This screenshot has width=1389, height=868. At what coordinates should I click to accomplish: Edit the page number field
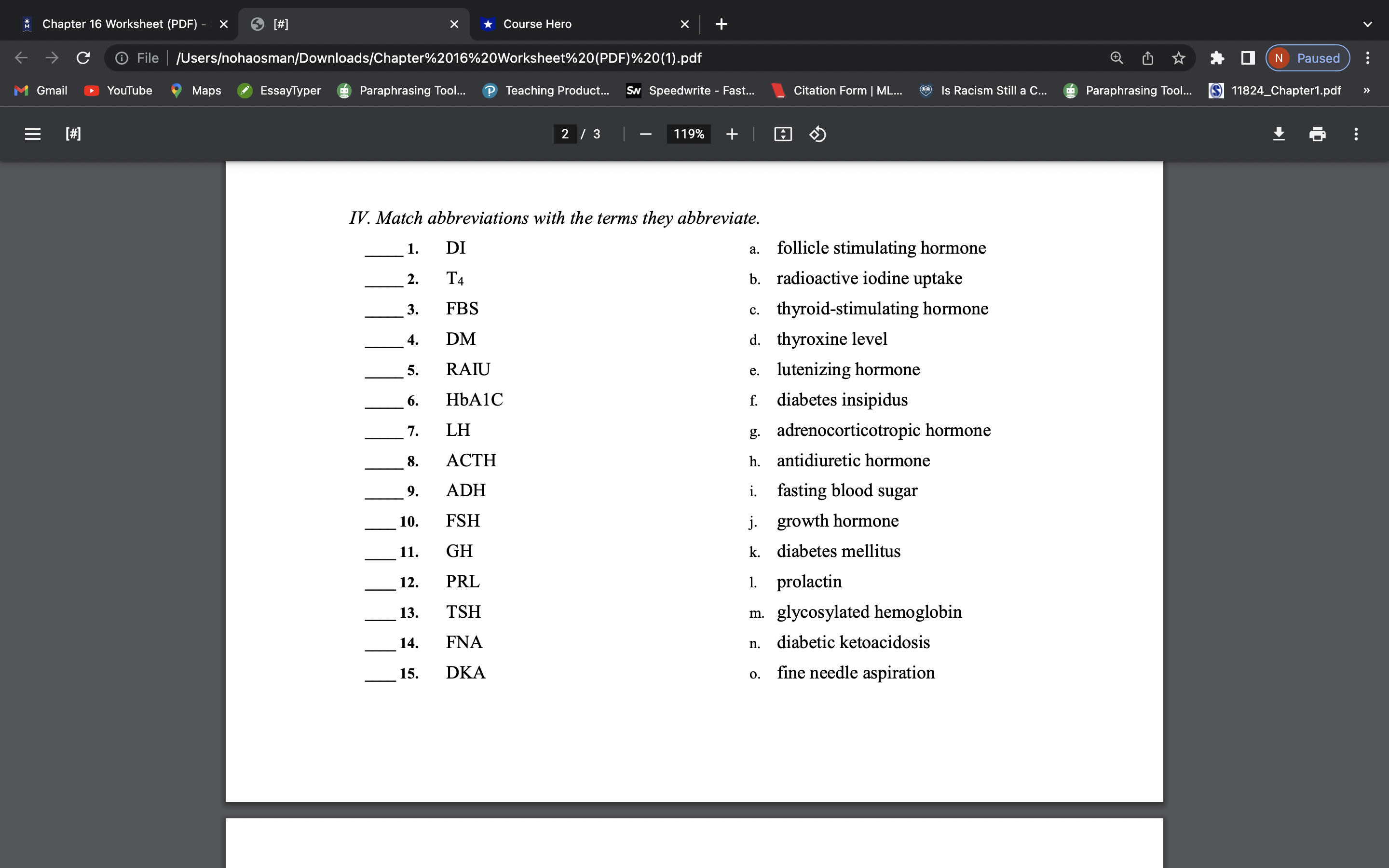point(565,134)
